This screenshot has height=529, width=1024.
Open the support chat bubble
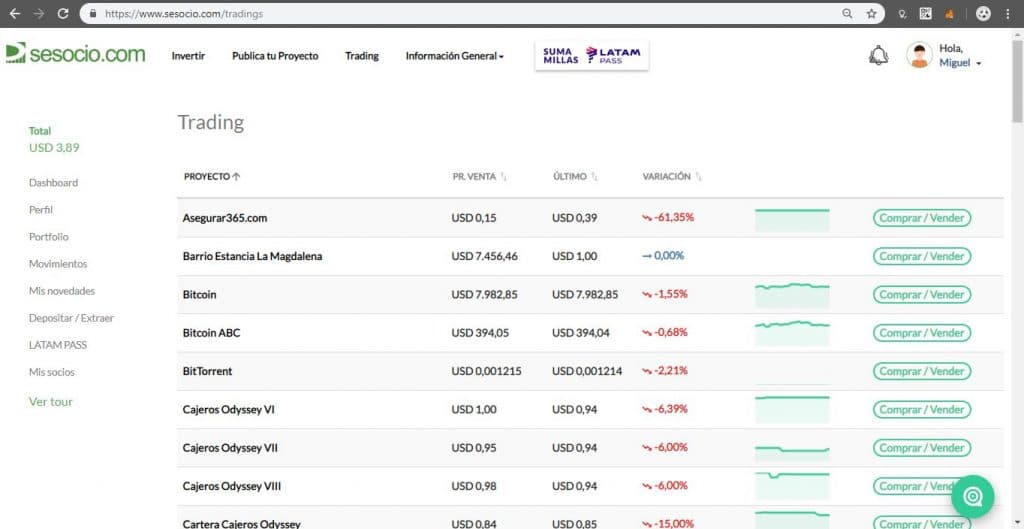point(972,496)
